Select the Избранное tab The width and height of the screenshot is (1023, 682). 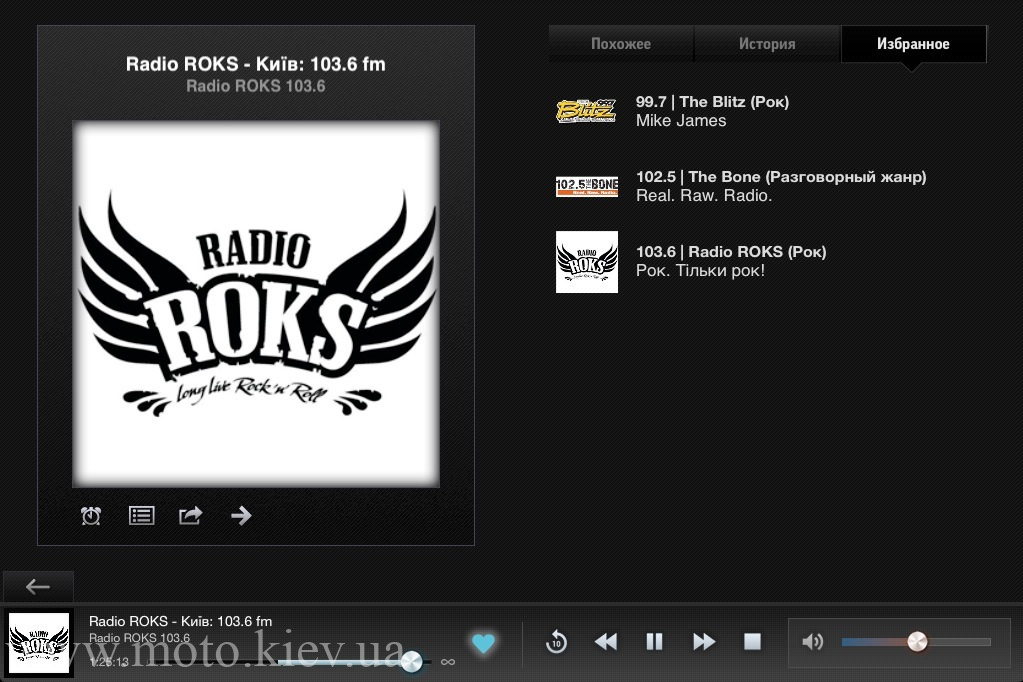(913, 44)
